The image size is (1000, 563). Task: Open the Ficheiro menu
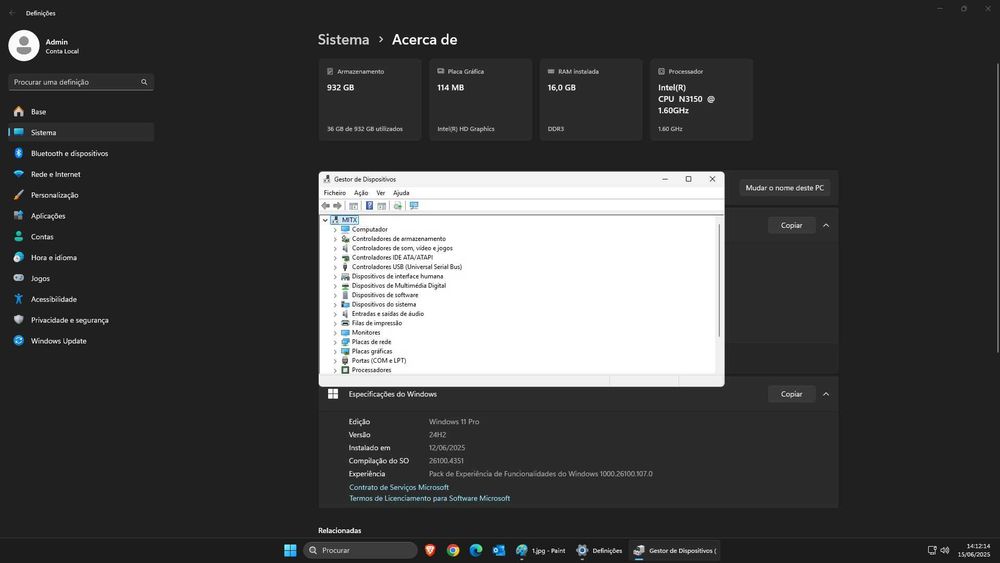click(335, 193)
